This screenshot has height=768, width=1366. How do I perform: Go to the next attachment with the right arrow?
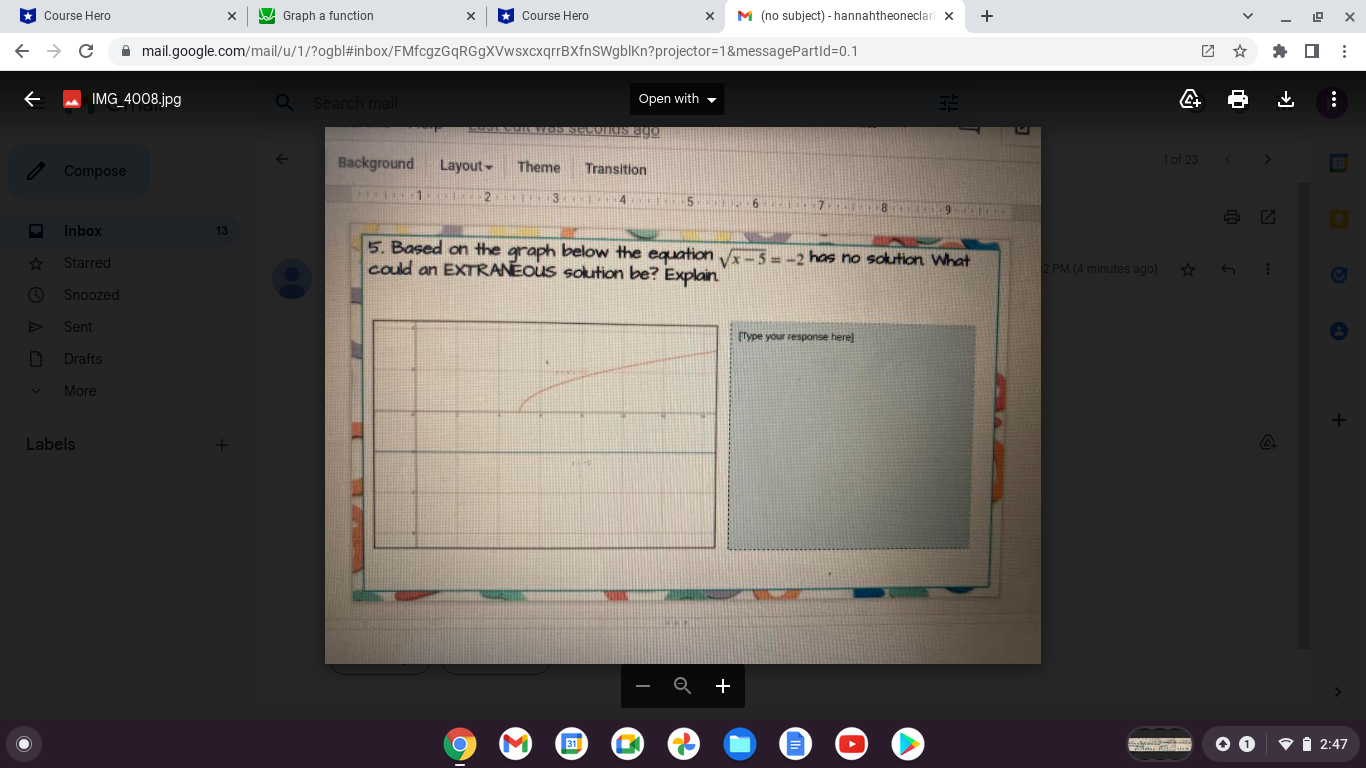point(1267,158)
